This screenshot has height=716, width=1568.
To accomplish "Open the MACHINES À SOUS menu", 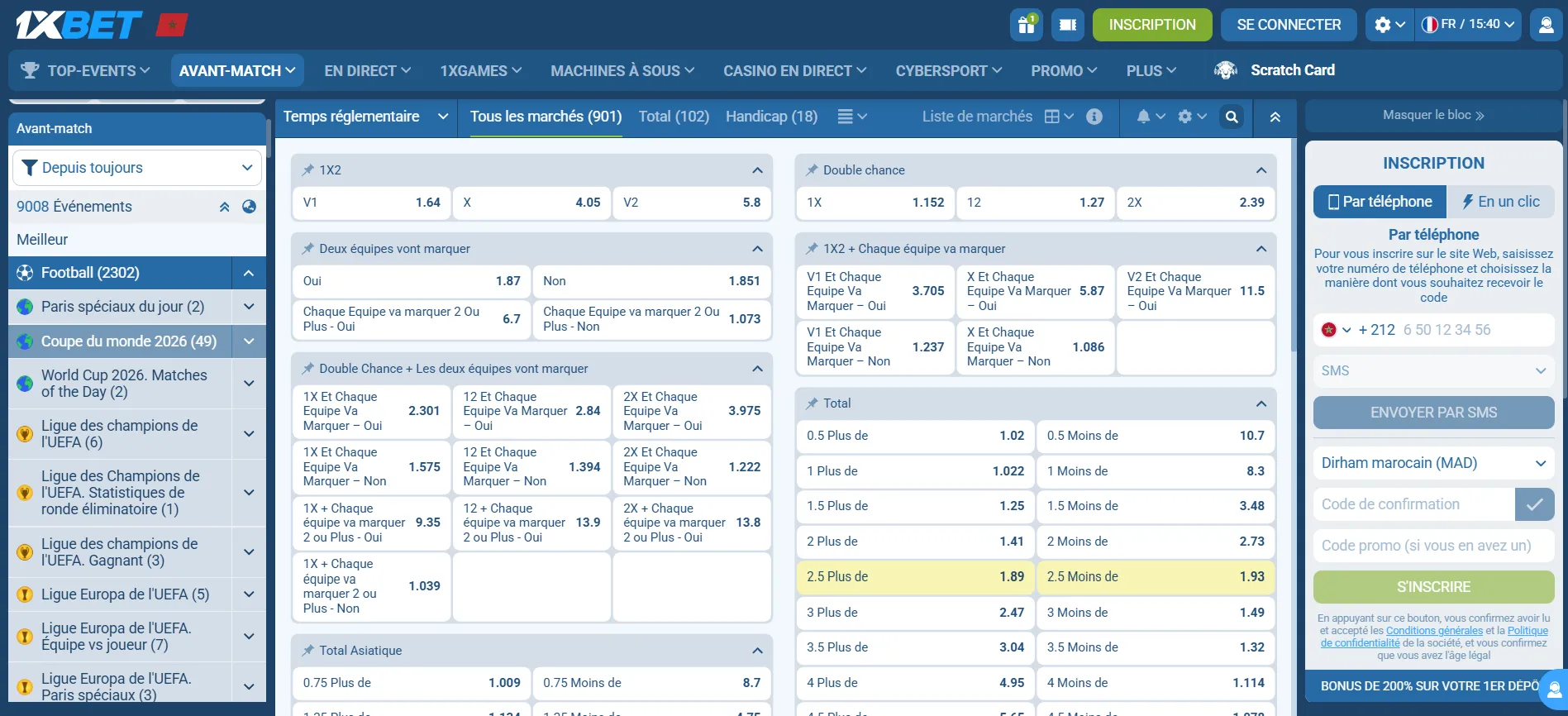I will coord(622,70).
